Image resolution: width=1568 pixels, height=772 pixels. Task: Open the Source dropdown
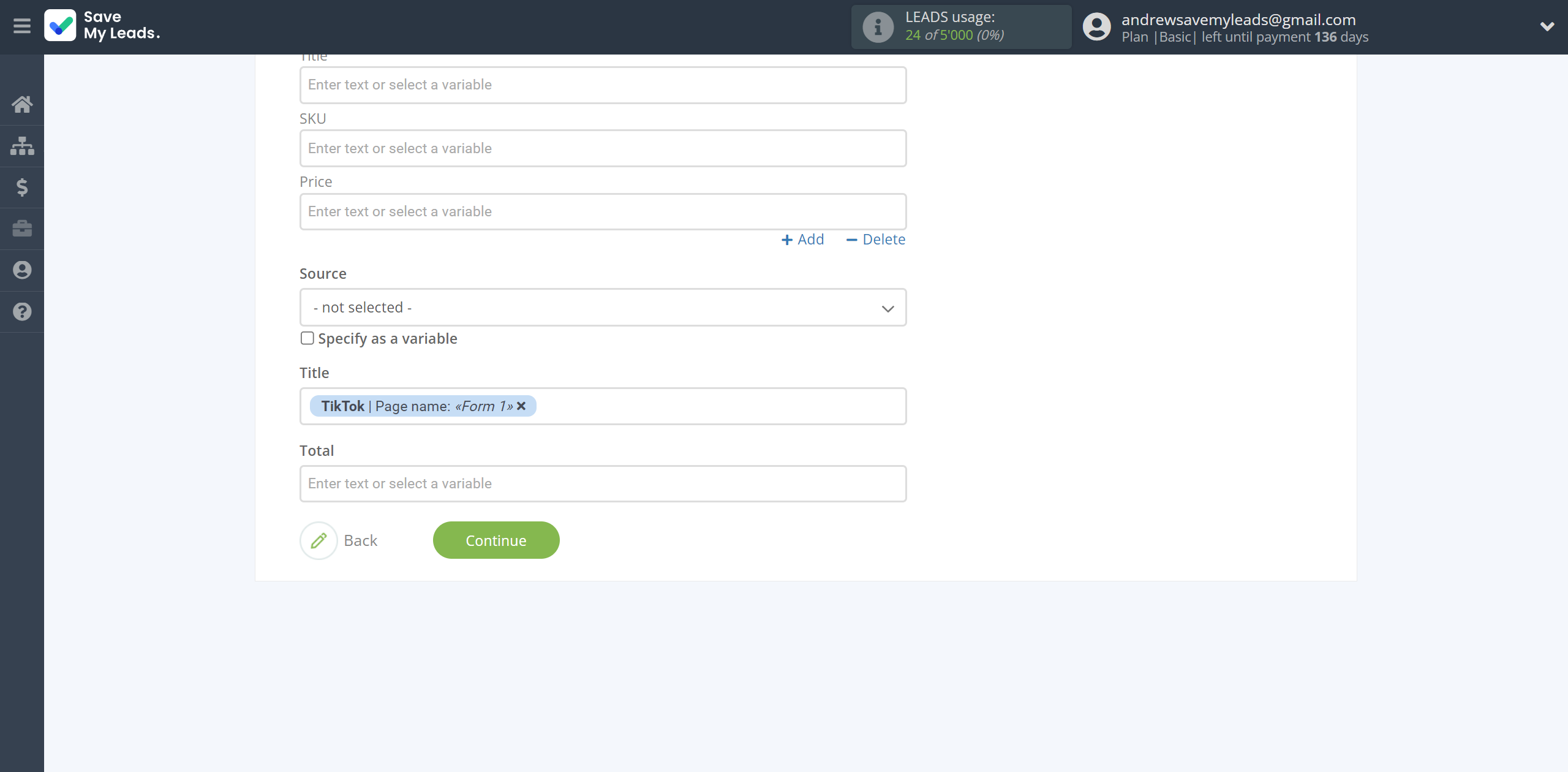(x=603, y=308)
